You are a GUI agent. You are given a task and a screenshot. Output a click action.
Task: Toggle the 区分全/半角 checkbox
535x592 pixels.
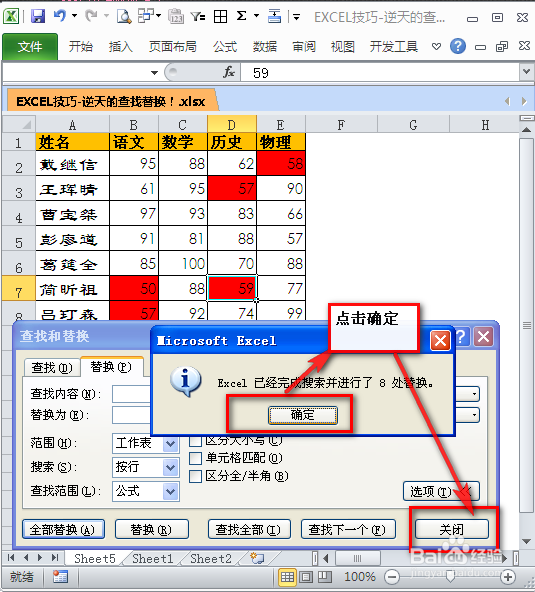[195, 476]
